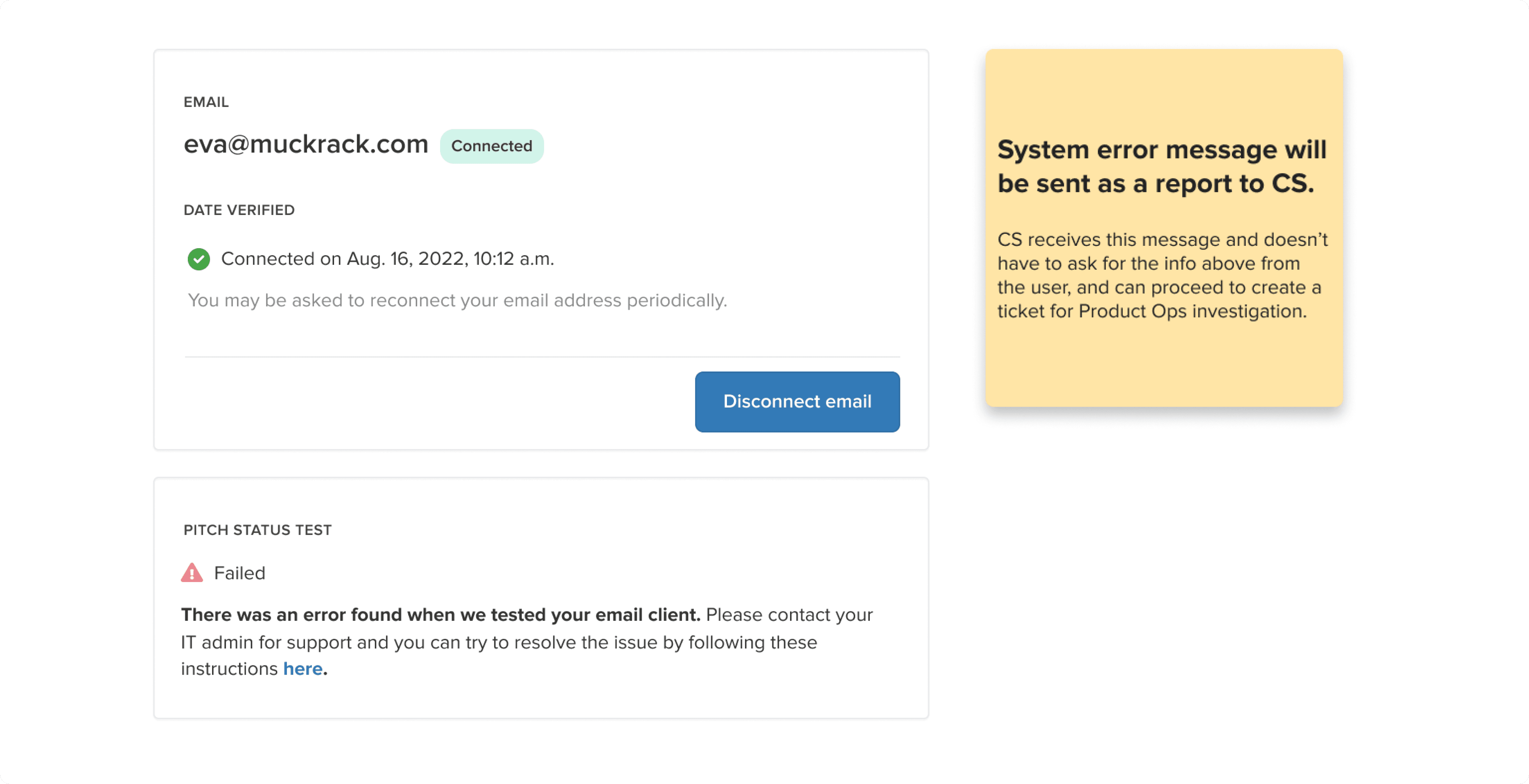Screen dimensions: 1529x784
Task: Click the Failed status text
Action: point(240,573)
